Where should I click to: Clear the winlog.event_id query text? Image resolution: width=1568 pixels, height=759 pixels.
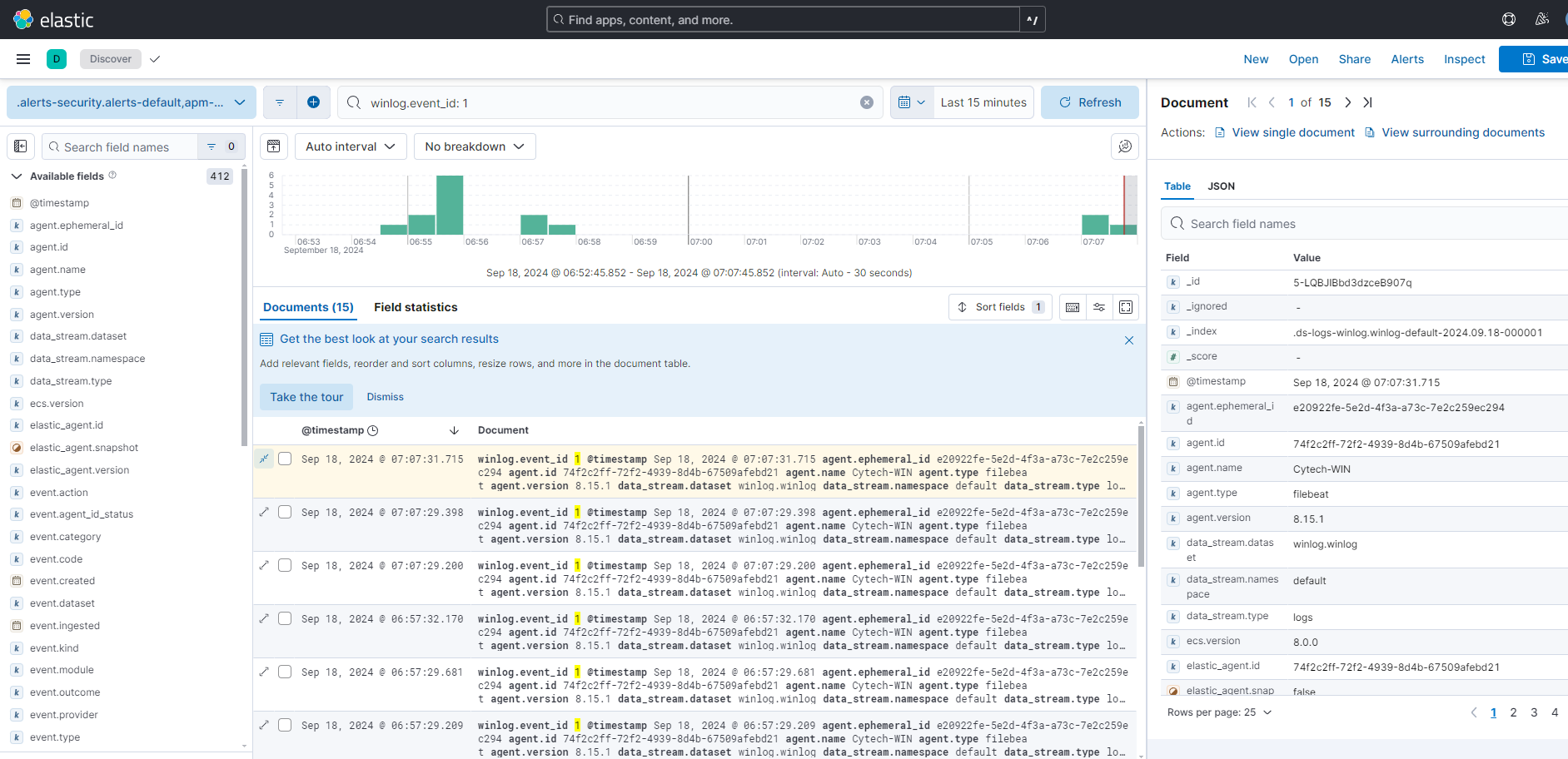tap(867, 102)
